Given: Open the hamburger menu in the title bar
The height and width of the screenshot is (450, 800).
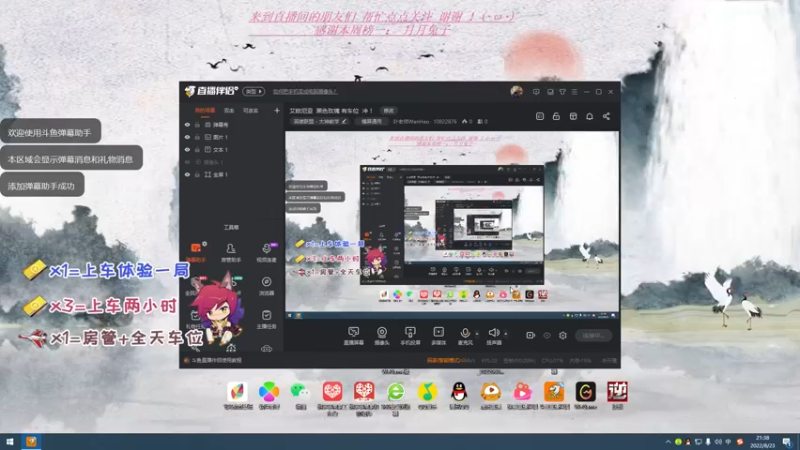Looking at the screenshot, I should (574, 92).
